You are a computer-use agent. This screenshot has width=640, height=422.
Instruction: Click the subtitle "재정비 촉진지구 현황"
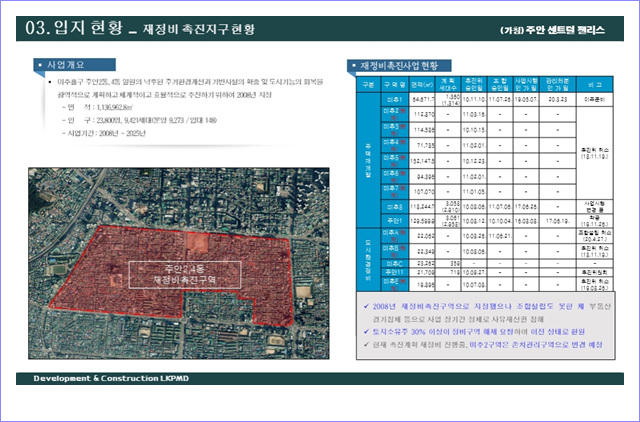click(x=199, y=29)
